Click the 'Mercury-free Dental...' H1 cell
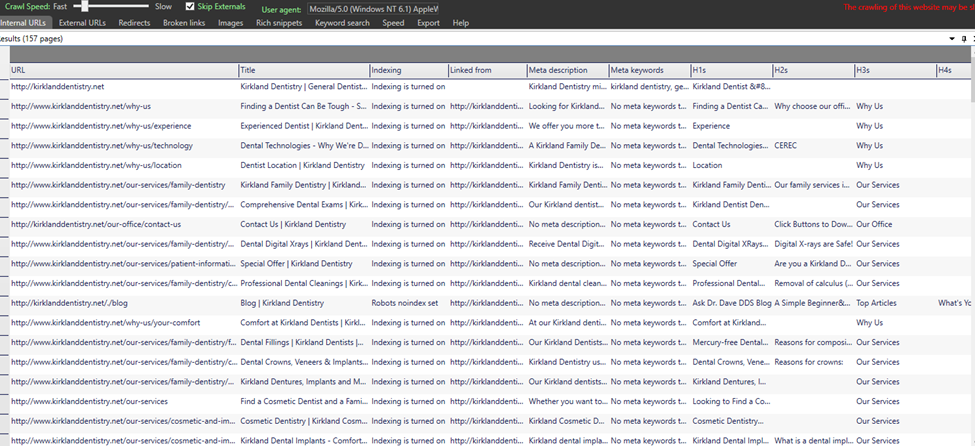The width and height of the screenshot is (975, 446). [731, 343]
